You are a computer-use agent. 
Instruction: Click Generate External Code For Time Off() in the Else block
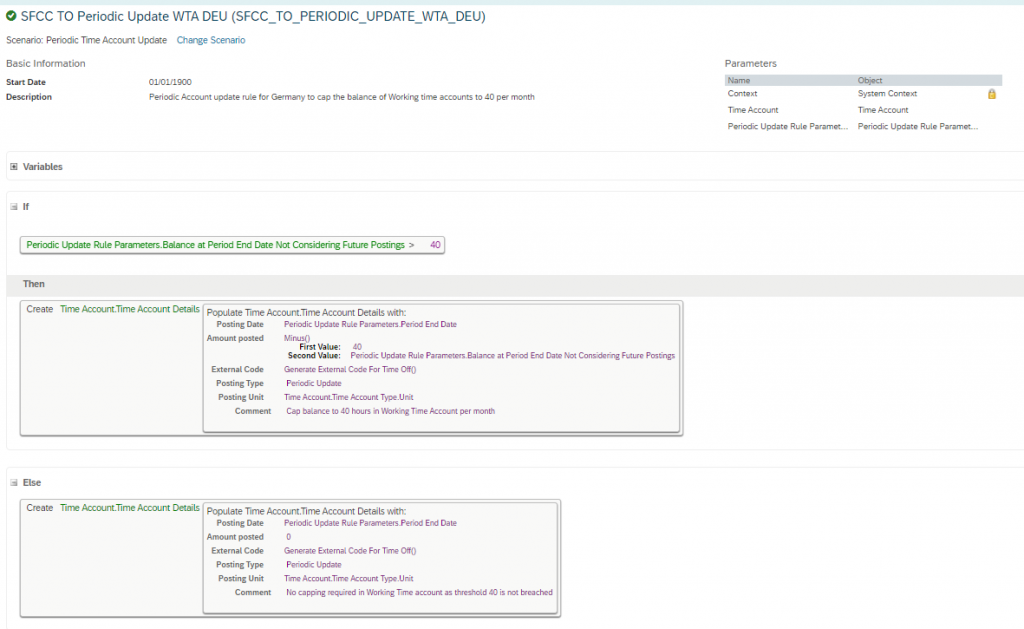(350, 551)
